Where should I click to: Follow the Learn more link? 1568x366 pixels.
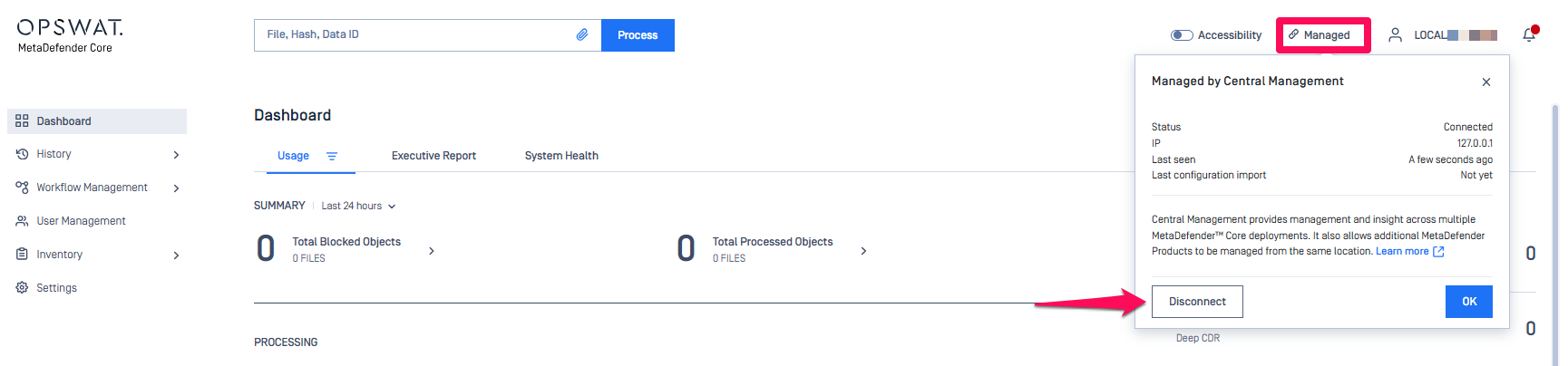[x=1402, y=251]
